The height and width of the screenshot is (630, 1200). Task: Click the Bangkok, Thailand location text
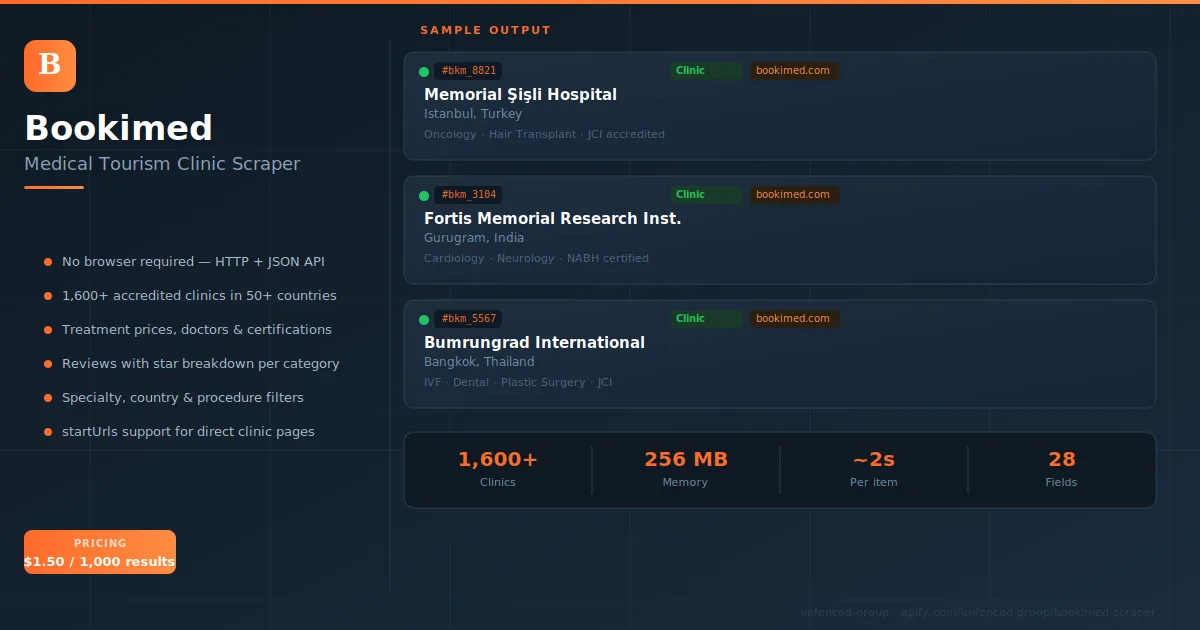(479, 363)
